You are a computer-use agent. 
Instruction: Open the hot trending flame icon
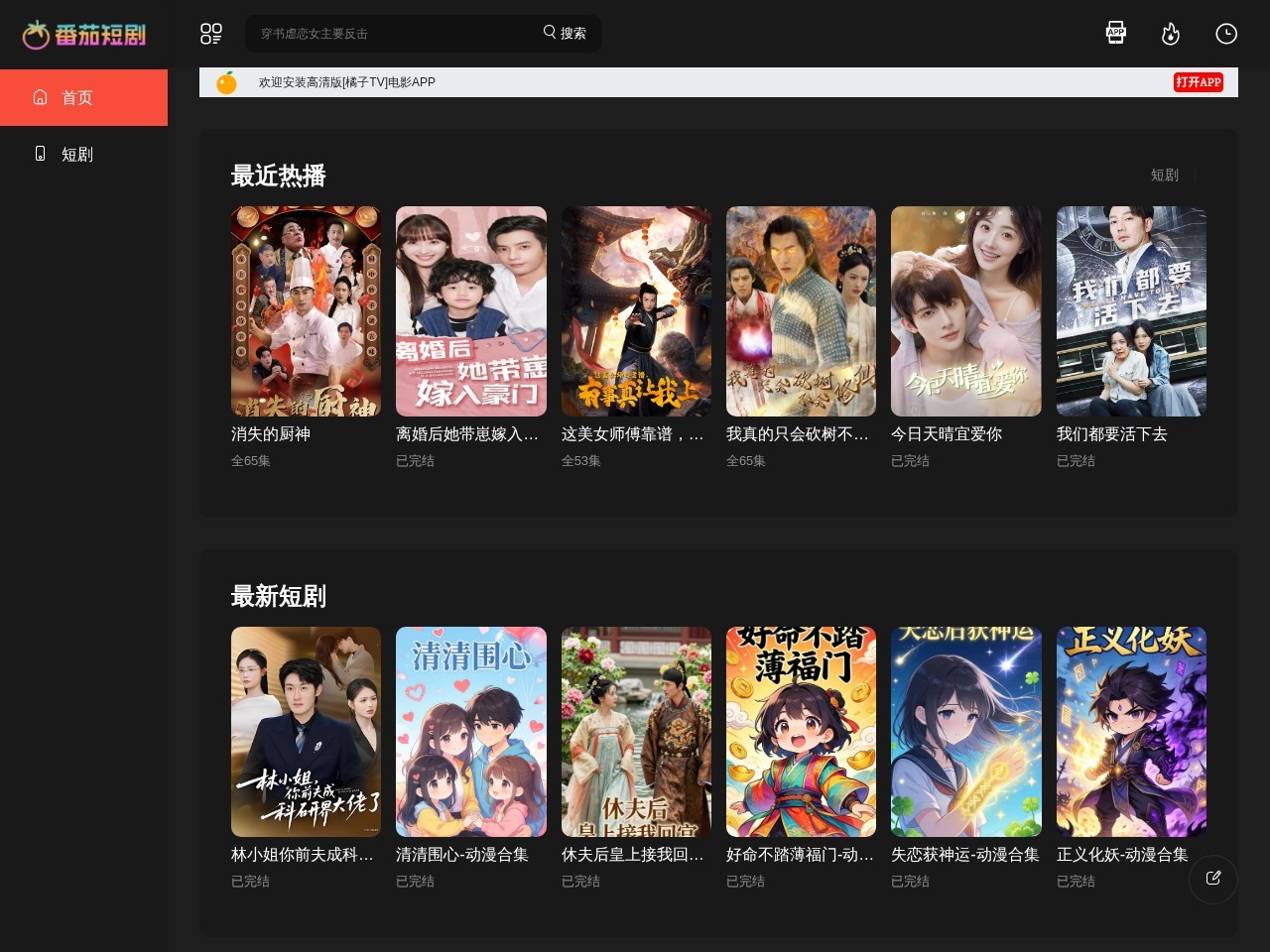pyautogui.click(x=1171, y=35)
